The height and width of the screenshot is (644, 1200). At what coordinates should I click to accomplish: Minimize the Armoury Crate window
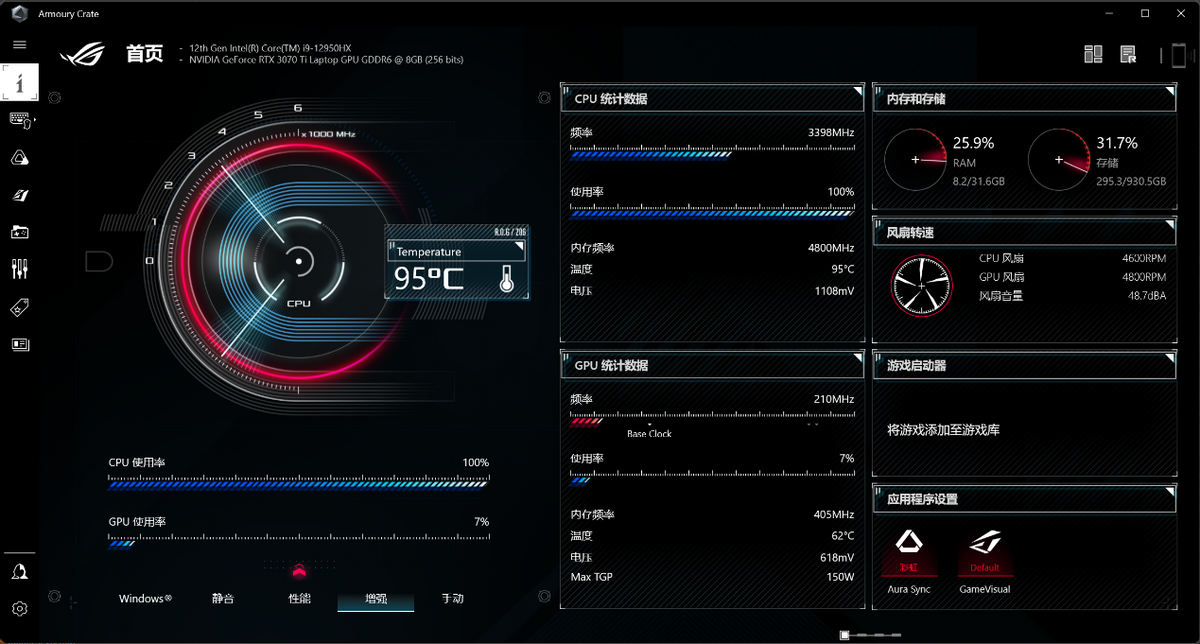(1108, 13)
